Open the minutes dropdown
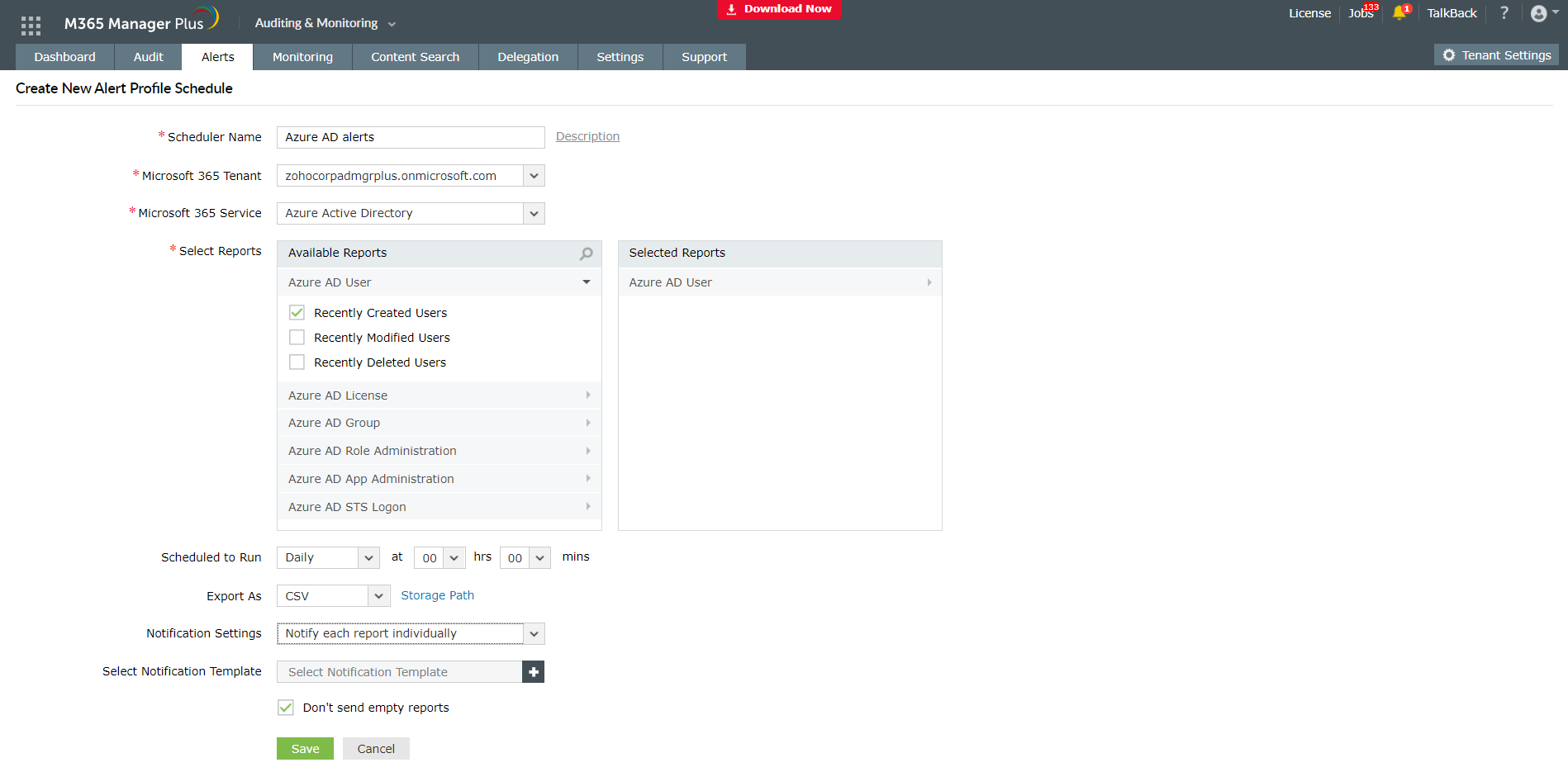The width and height of the screenshot is (1568, 772). point(525,558)
